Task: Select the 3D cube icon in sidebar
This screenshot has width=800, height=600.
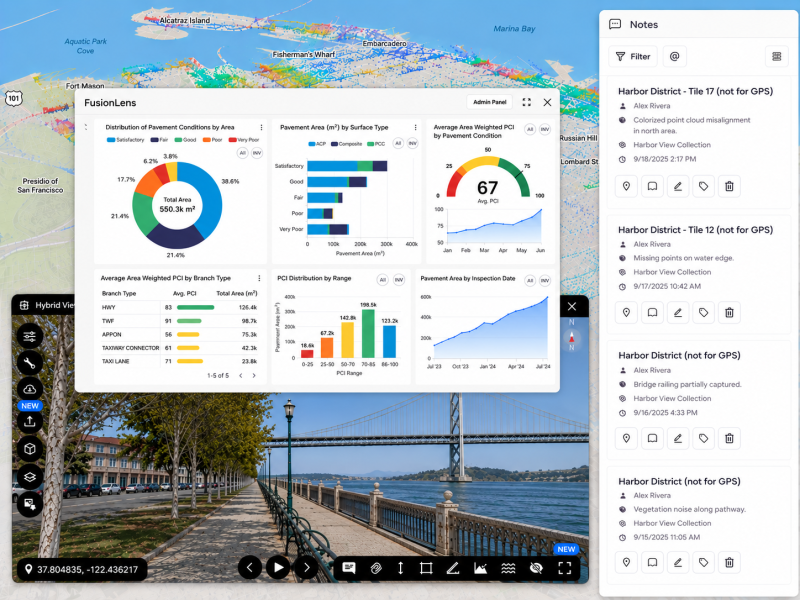Action: (30, 449)
